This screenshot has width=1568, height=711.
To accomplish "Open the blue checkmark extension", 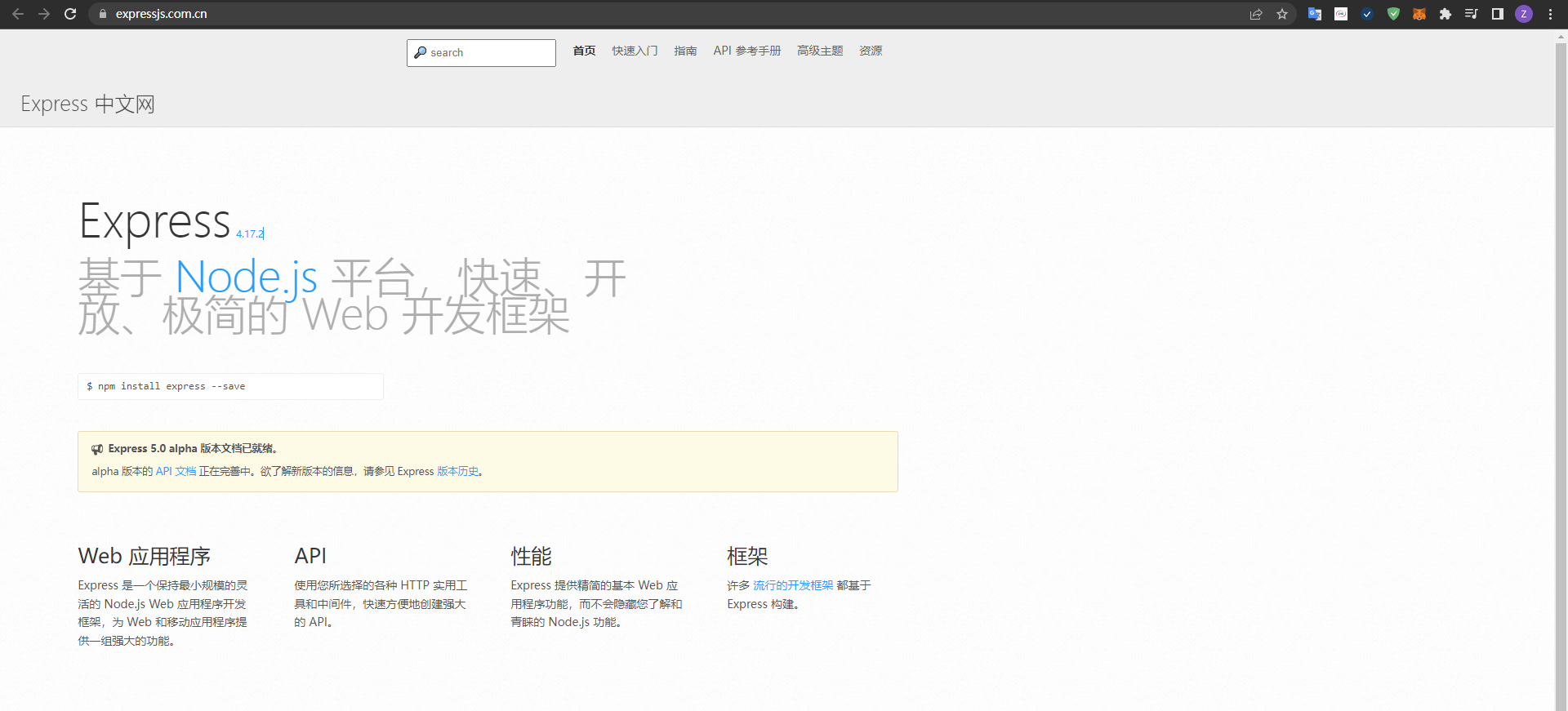I will click(1367, 14).
